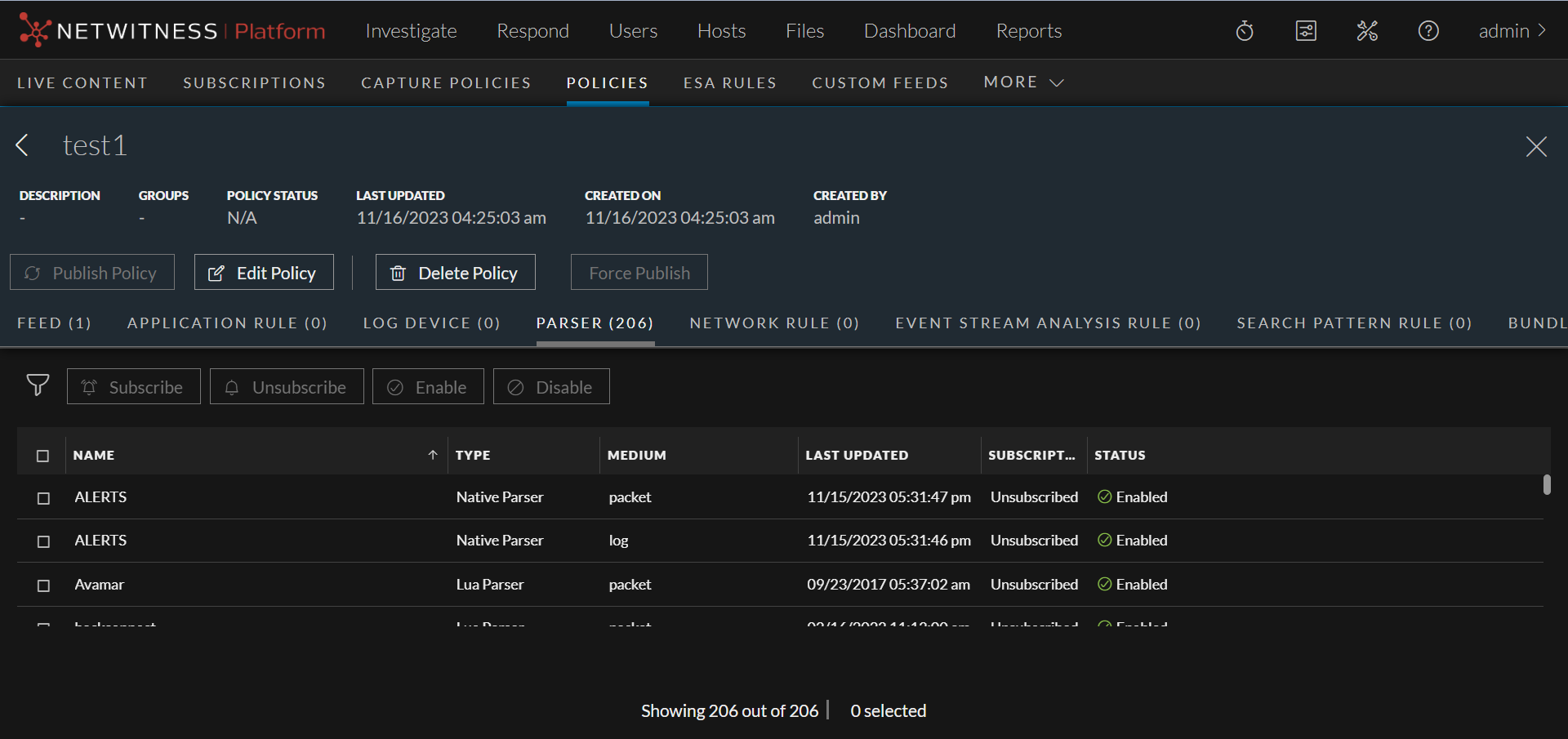Select the Avamar parser checkbox
The width and height of the screenshot is (1568, 739).
pos(44,585)
